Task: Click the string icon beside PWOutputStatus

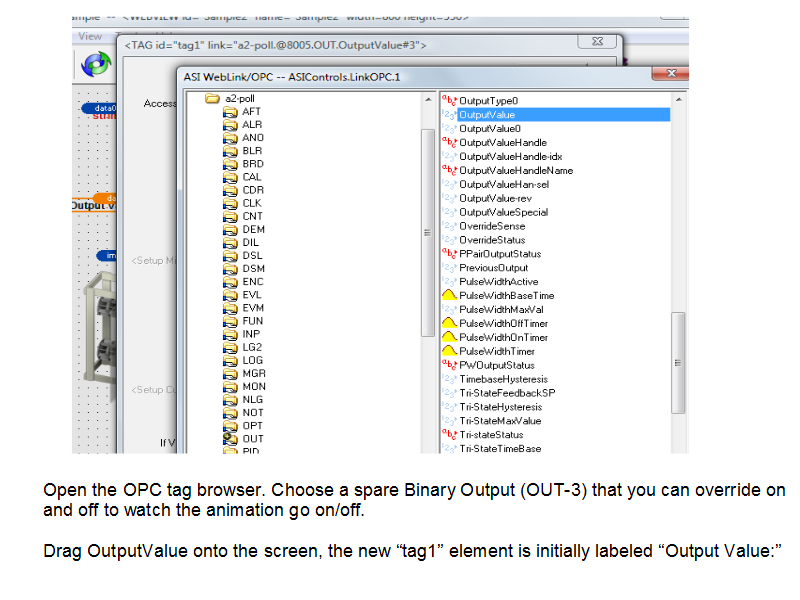Action: pyautogui.click(x=449, y=365)
